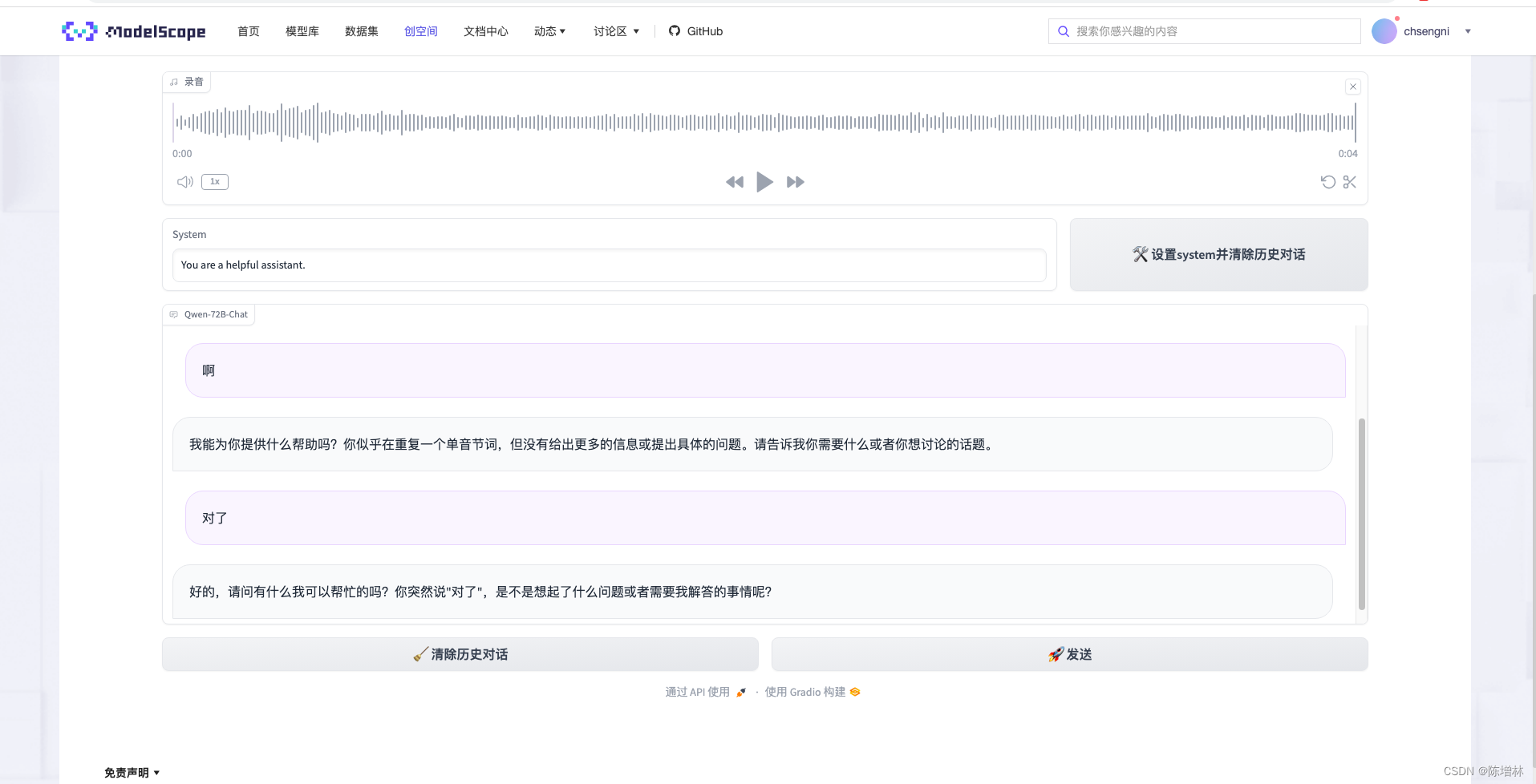Screen dimensions: 1536x784
Task: Click 清除历史对话 clear history button
Action: click(460, 654)
